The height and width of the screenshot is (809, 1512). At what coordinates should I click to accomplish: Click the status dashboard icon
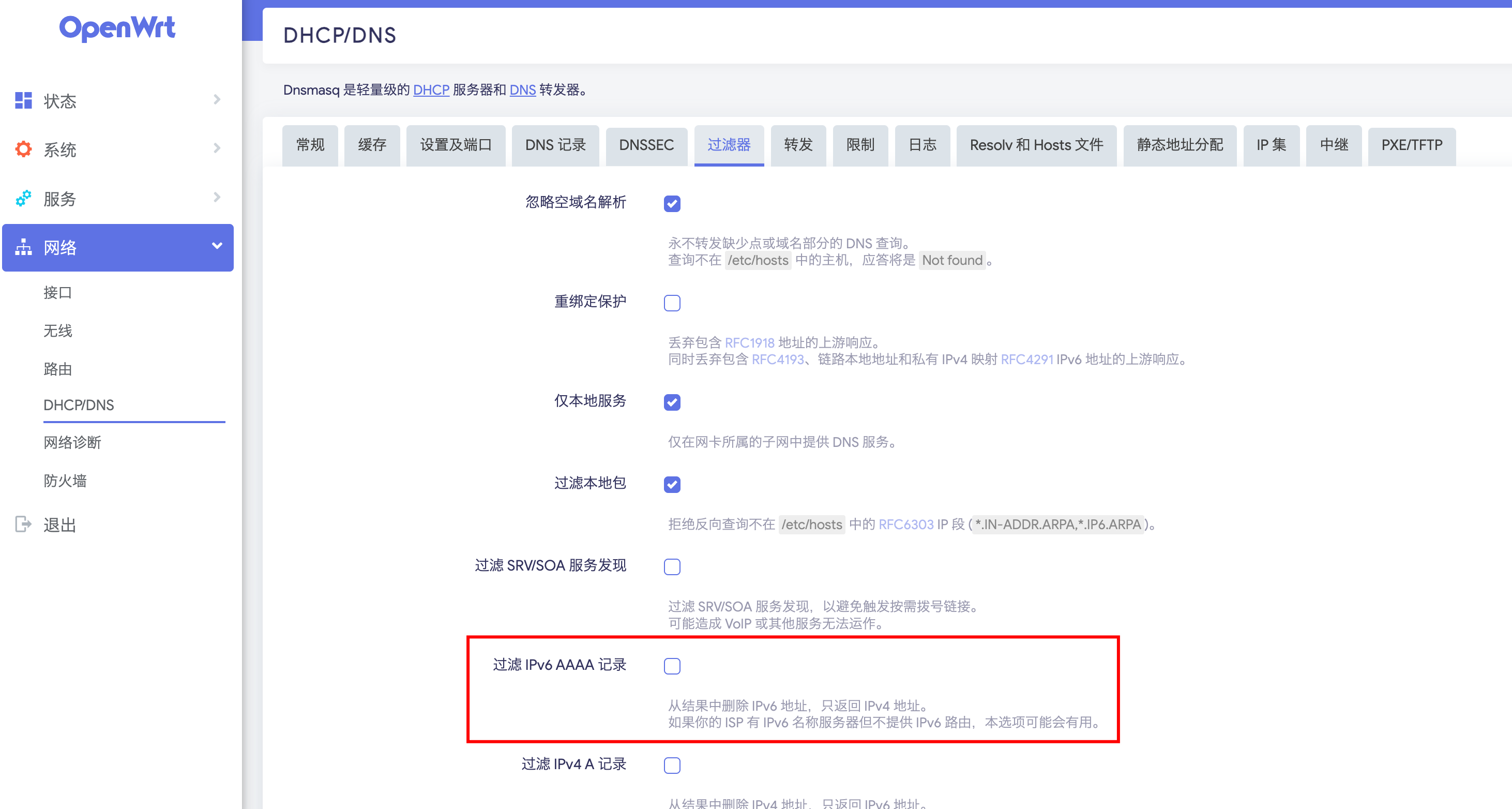23,100
